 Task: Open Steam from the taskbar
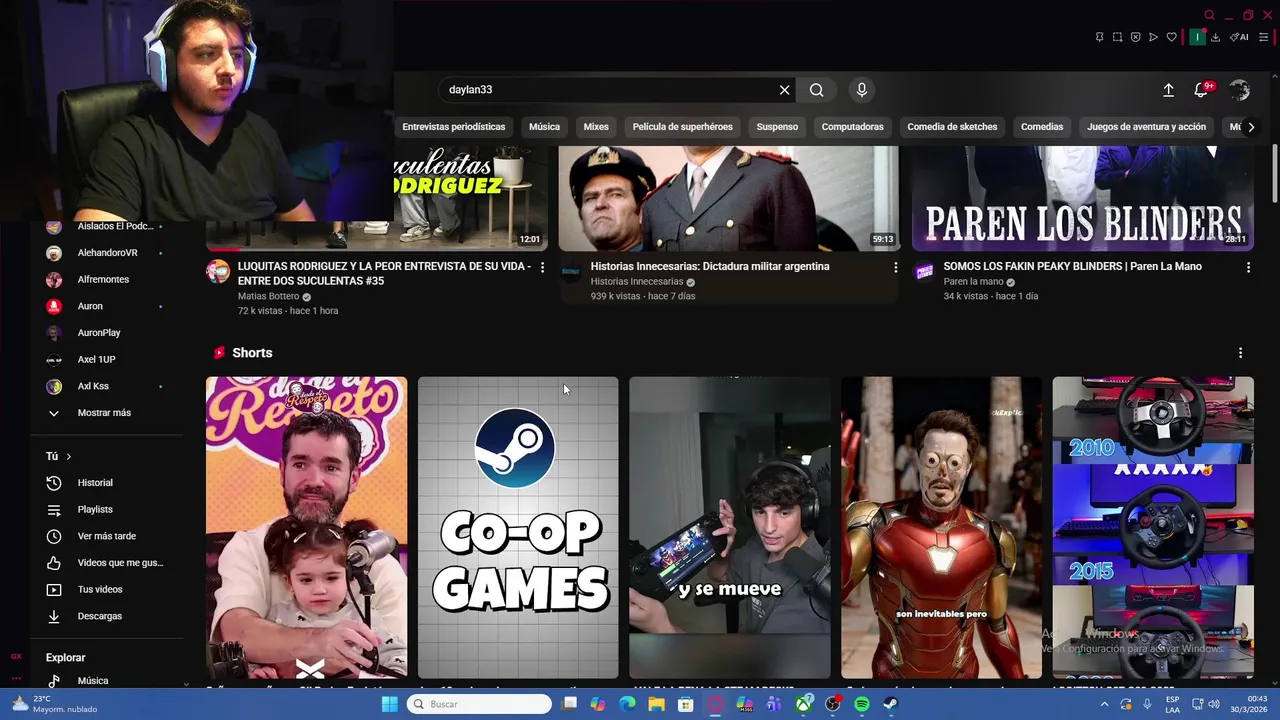click(x=891, y=704)
